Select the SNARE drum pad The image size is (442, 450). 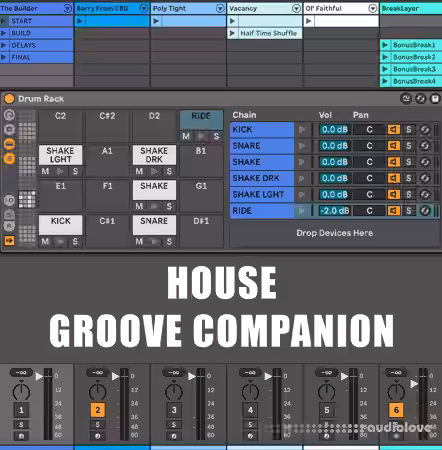coord(154,225)
